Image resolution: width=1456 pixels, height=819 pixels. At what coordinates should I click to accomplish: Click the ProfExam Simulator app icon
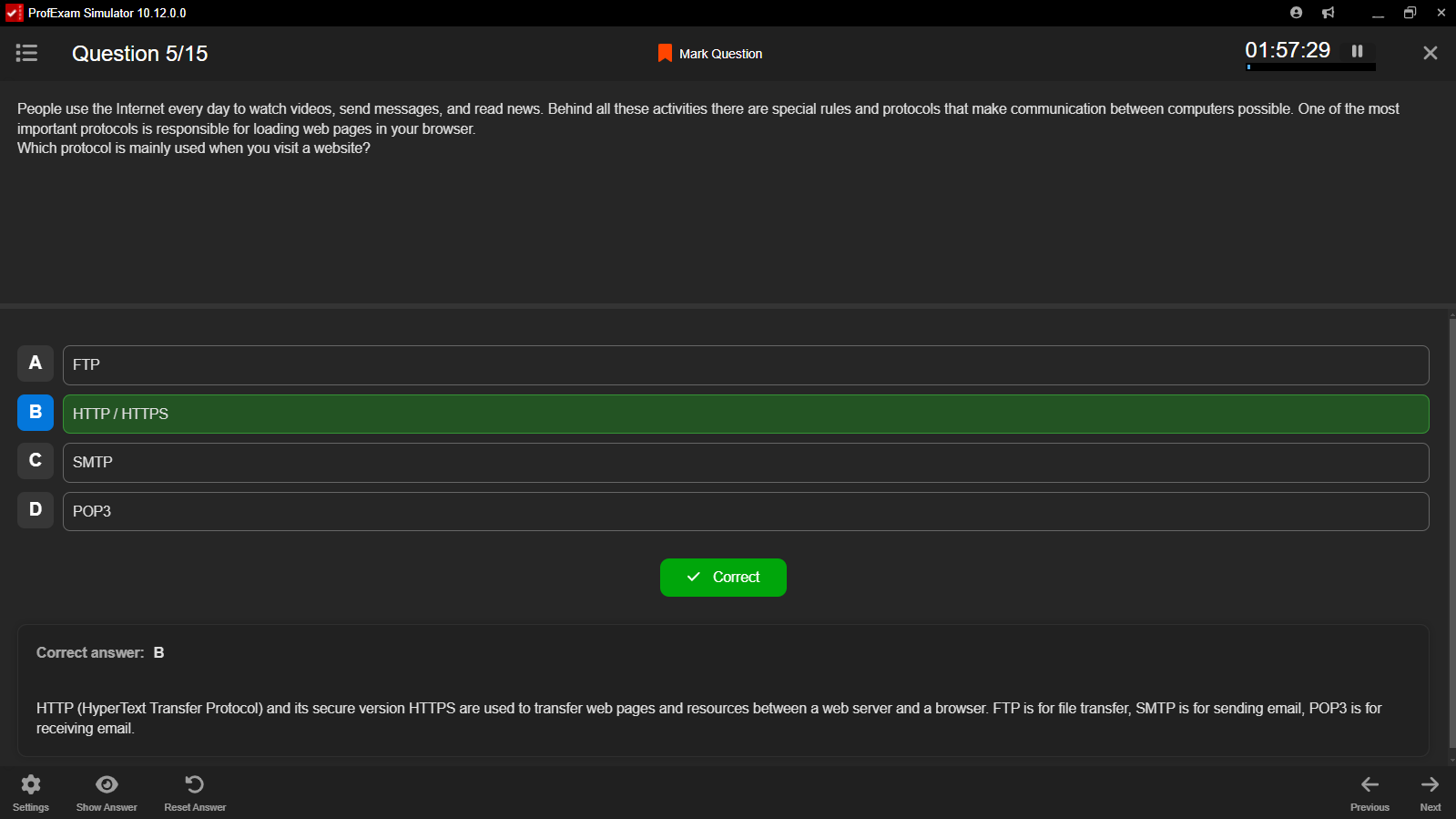tap(14, 13)
